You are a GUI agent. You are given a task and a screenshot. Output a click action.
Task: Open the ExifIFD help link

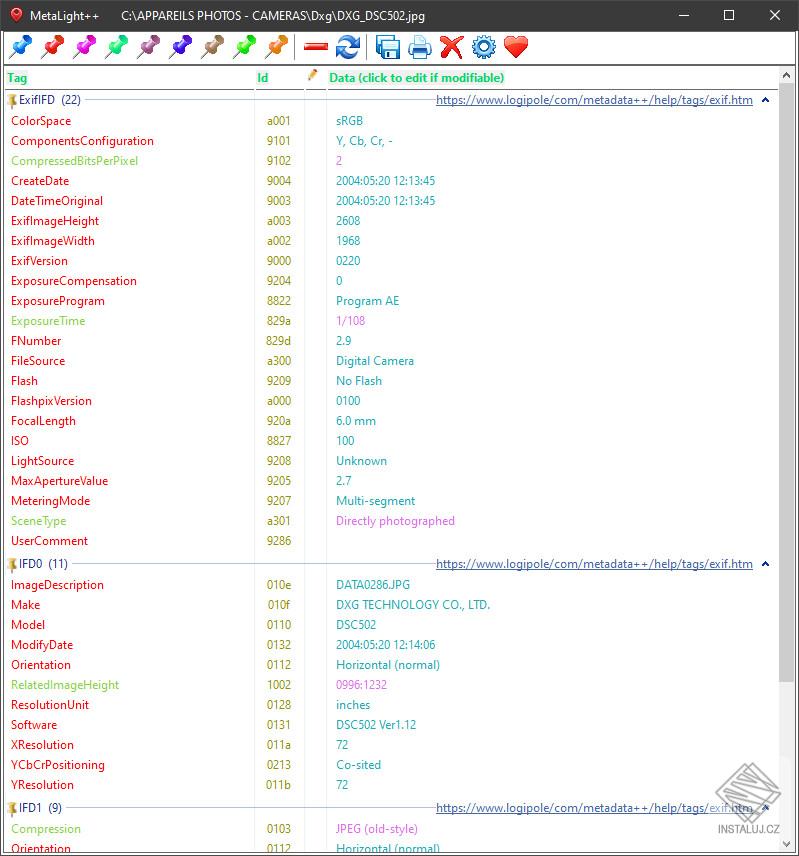pyautogui.click(x=594, y=100)
